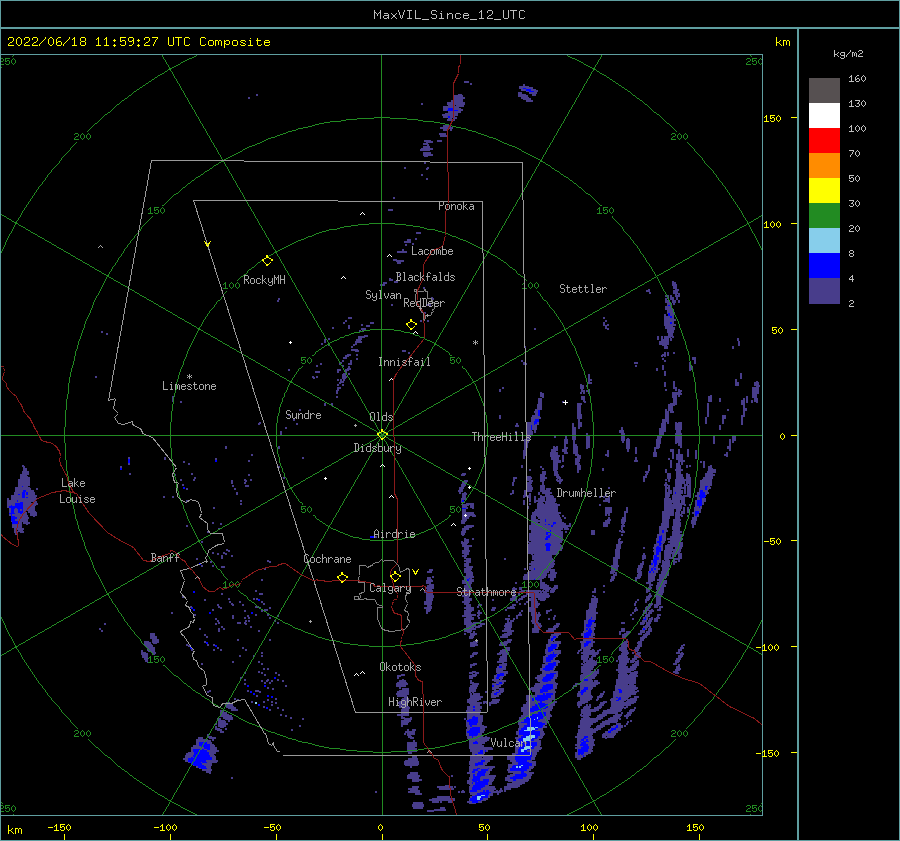Viewport: 900px width, 841px height.
Task: Click the asterisk marker east of Innisfail
Action: [475, 343]
